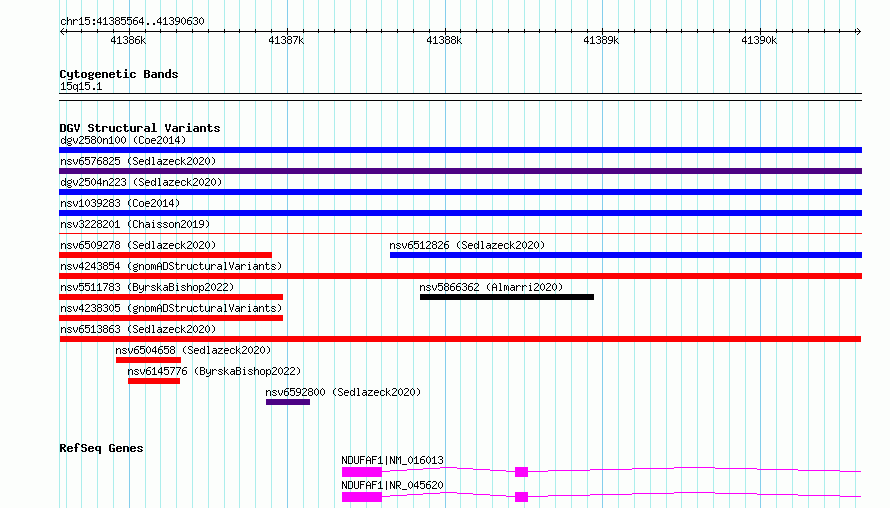Select variant label nsv3228201 (Chaisson2019)

(135, 224)
